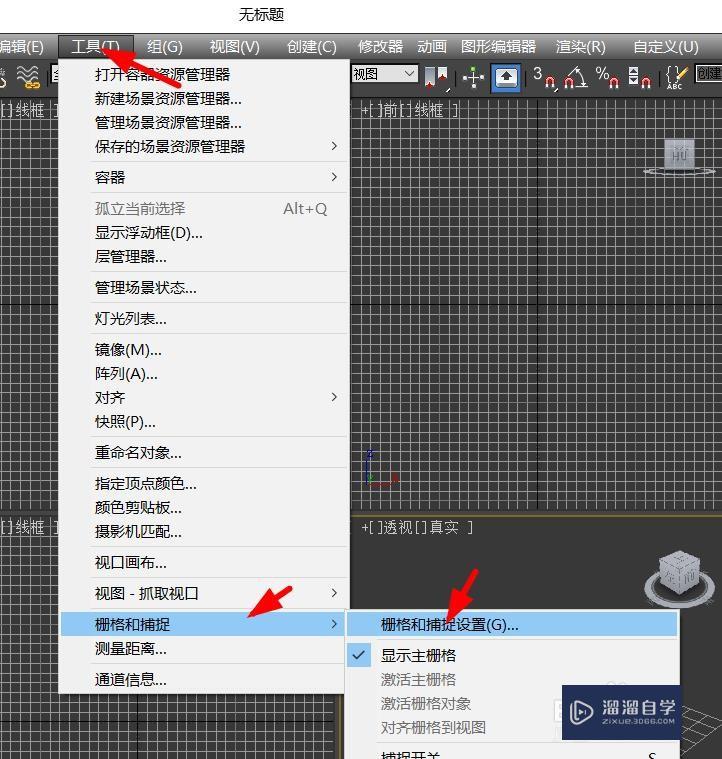The image size is (722, 759).
Task: Choose 镜像(M)... menu item
Action: tap(203, 349)
